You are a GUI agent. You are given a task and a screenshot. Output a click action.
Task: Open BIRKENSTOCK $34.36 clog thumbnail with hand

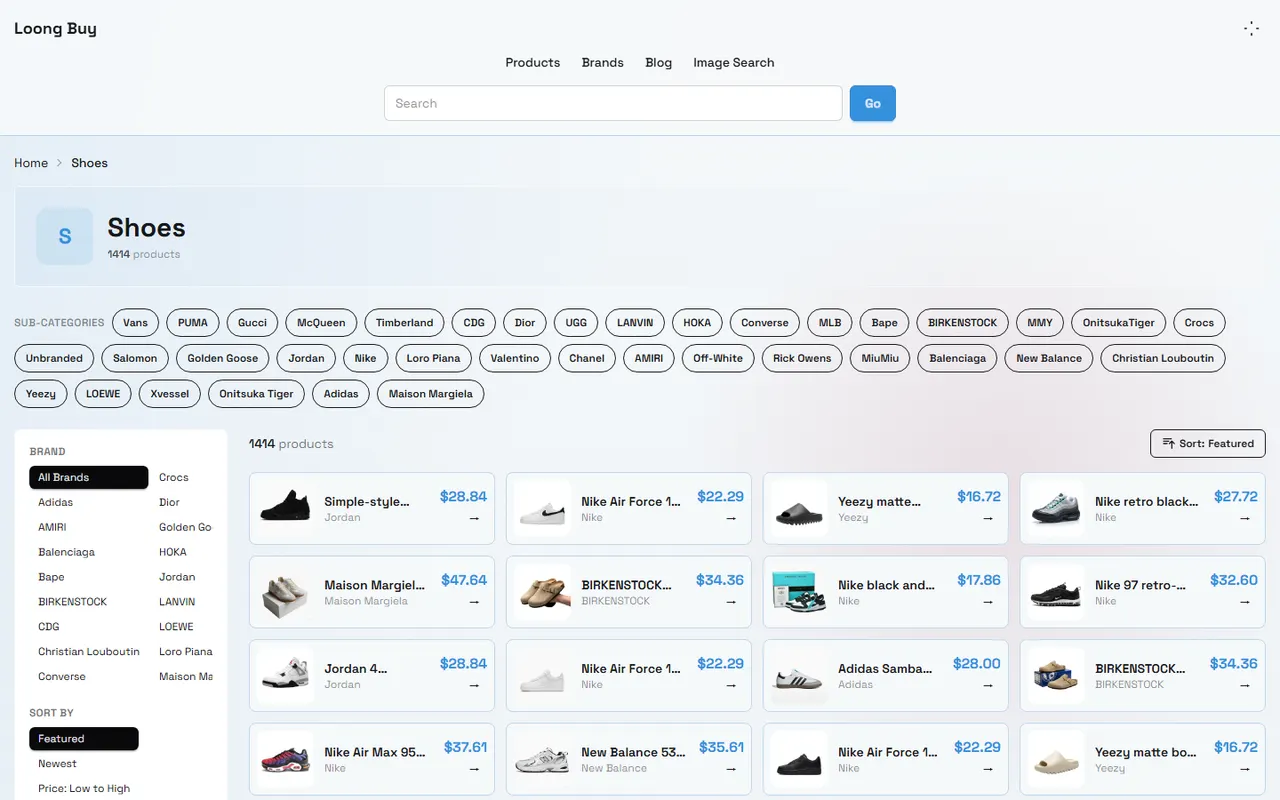click(542, 592)
